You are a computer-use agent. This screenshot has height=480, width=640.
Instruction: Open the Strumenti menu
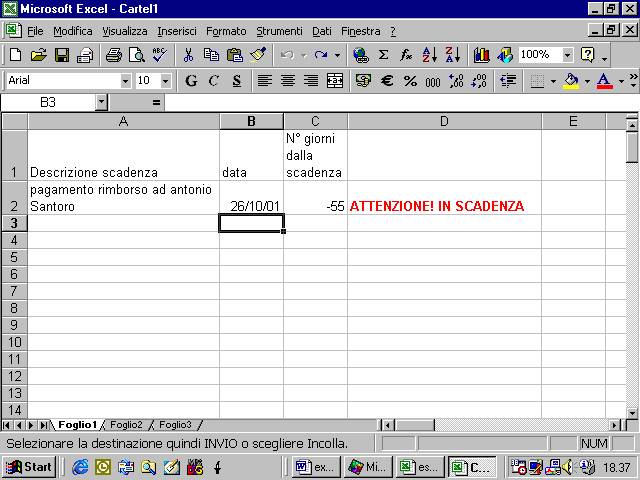click(x=279, y=31)
